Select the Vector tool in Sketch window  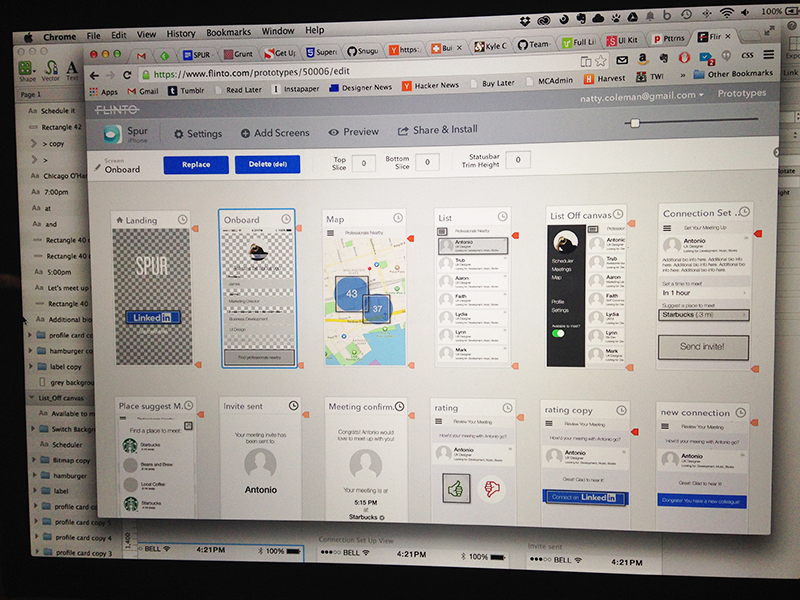51,70
